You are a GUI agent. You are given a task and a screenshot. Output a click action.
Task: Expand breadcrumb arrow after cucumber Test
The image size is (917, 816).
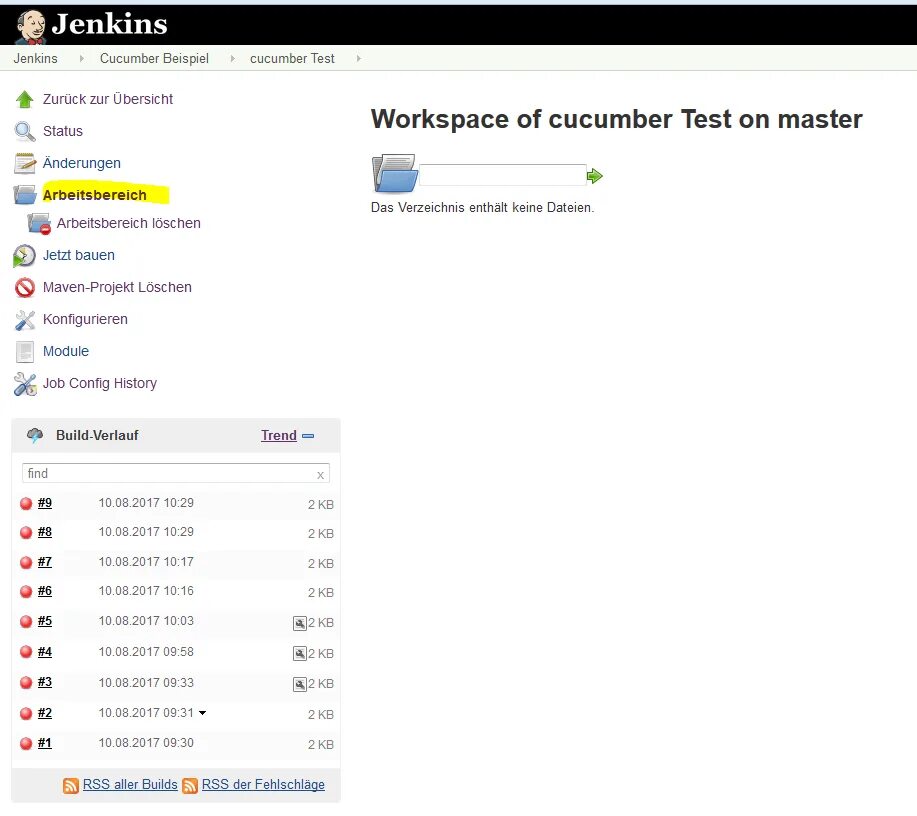coord(358,58)
